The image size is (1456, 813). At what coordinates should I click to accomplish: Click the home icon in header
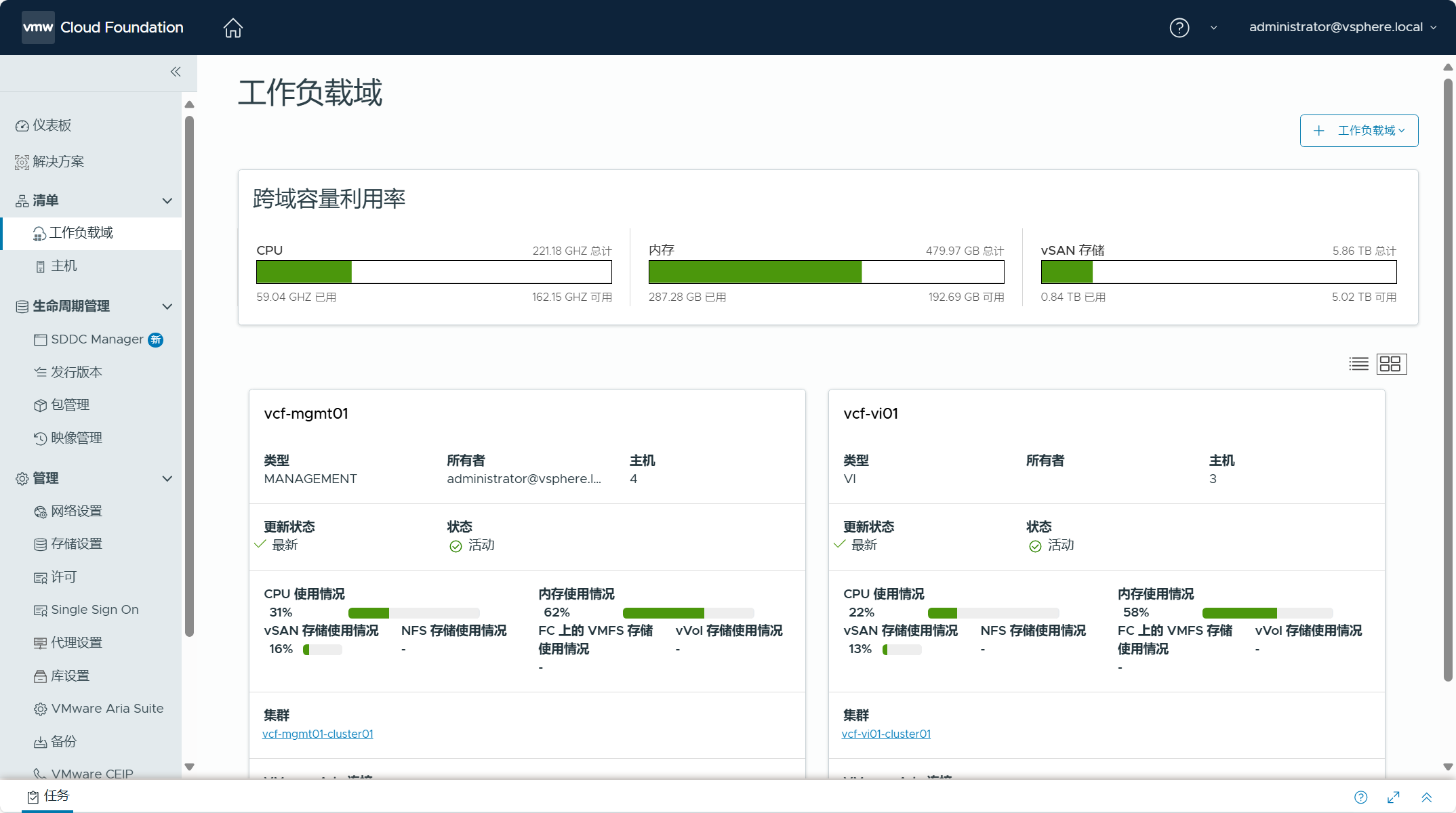(232, 28)
